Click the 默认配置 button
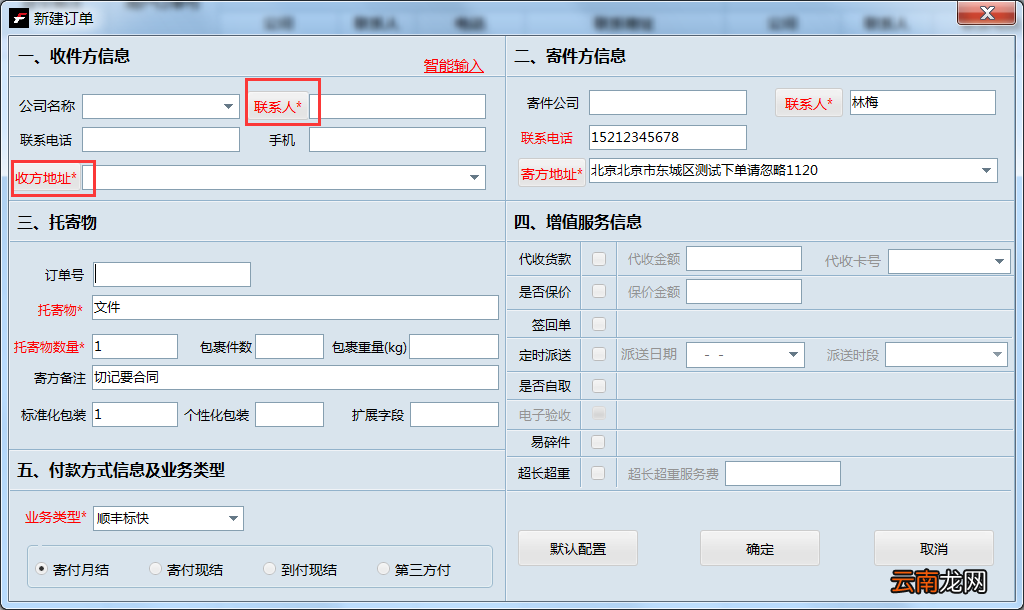This screenshot has width=1024, height=610. point(578,549)
